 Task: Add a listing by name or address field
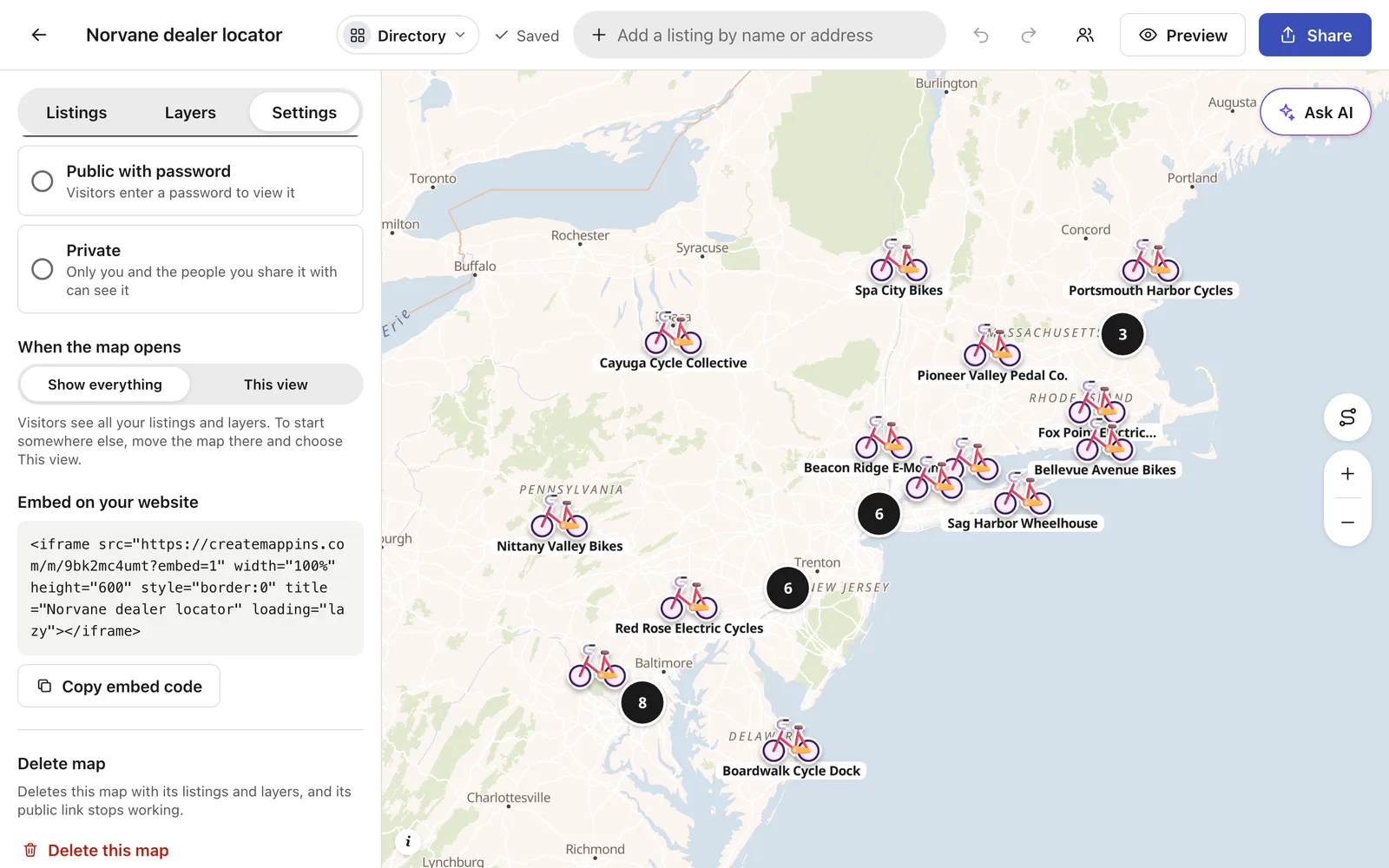(760, 36)
